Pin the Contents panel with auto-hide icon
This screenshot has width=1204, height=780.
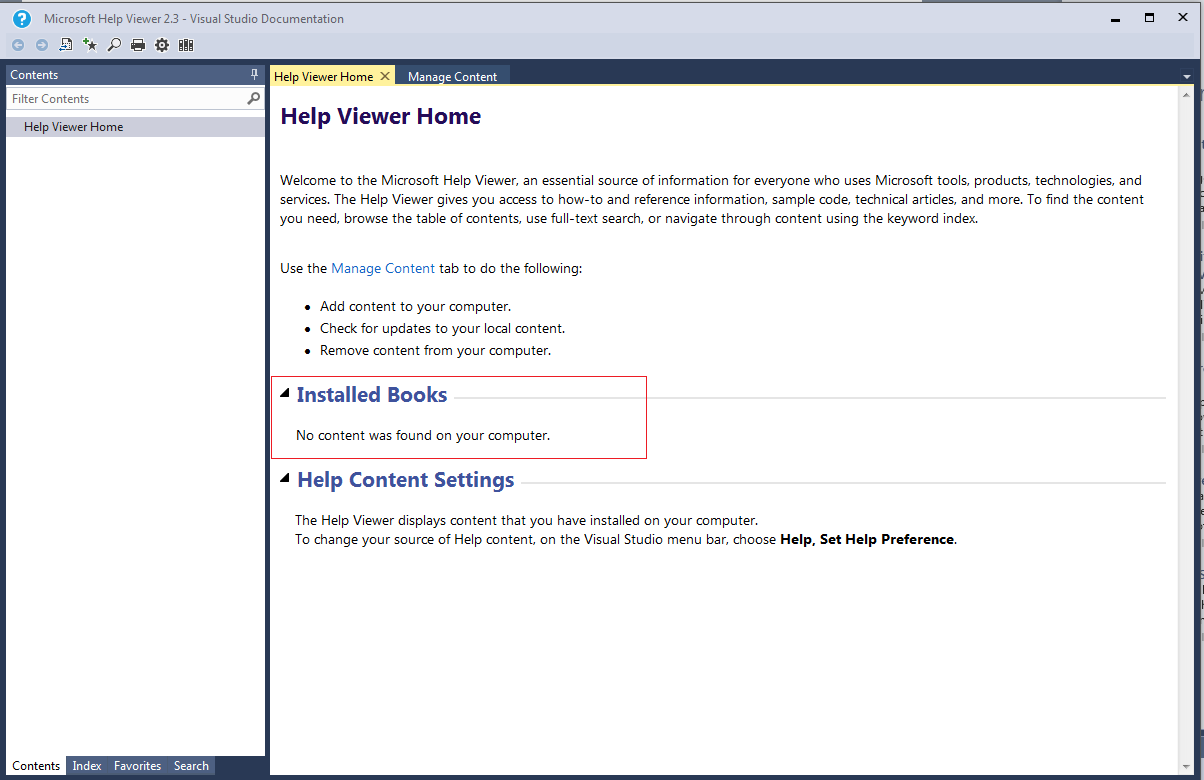coord(254,75)
